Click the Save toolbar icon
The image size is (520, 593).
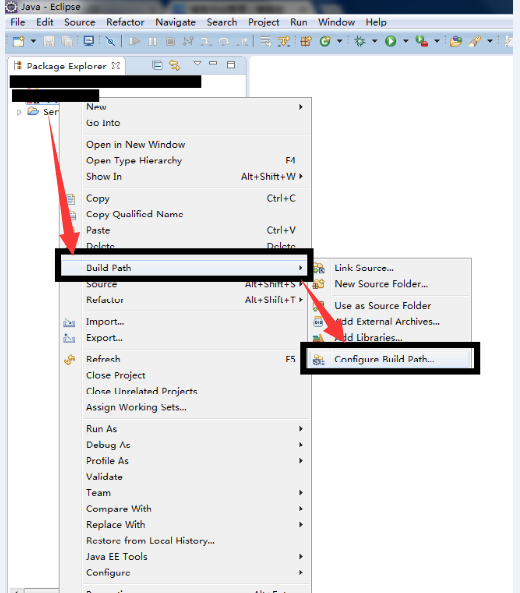[49, 41]
